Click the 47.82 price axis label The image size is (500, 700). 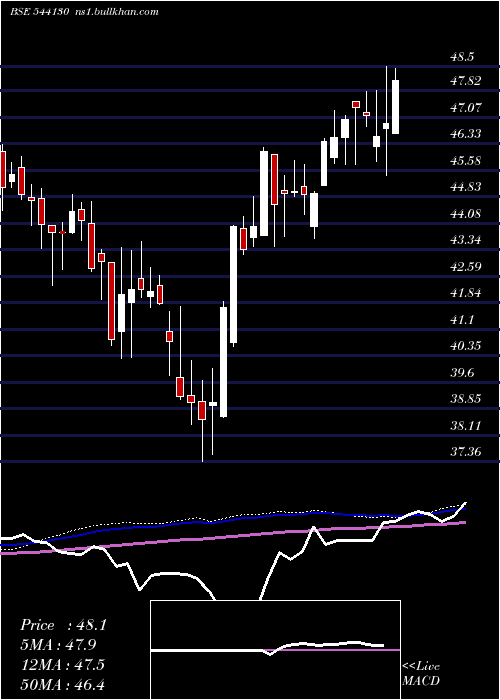[466, 81]
